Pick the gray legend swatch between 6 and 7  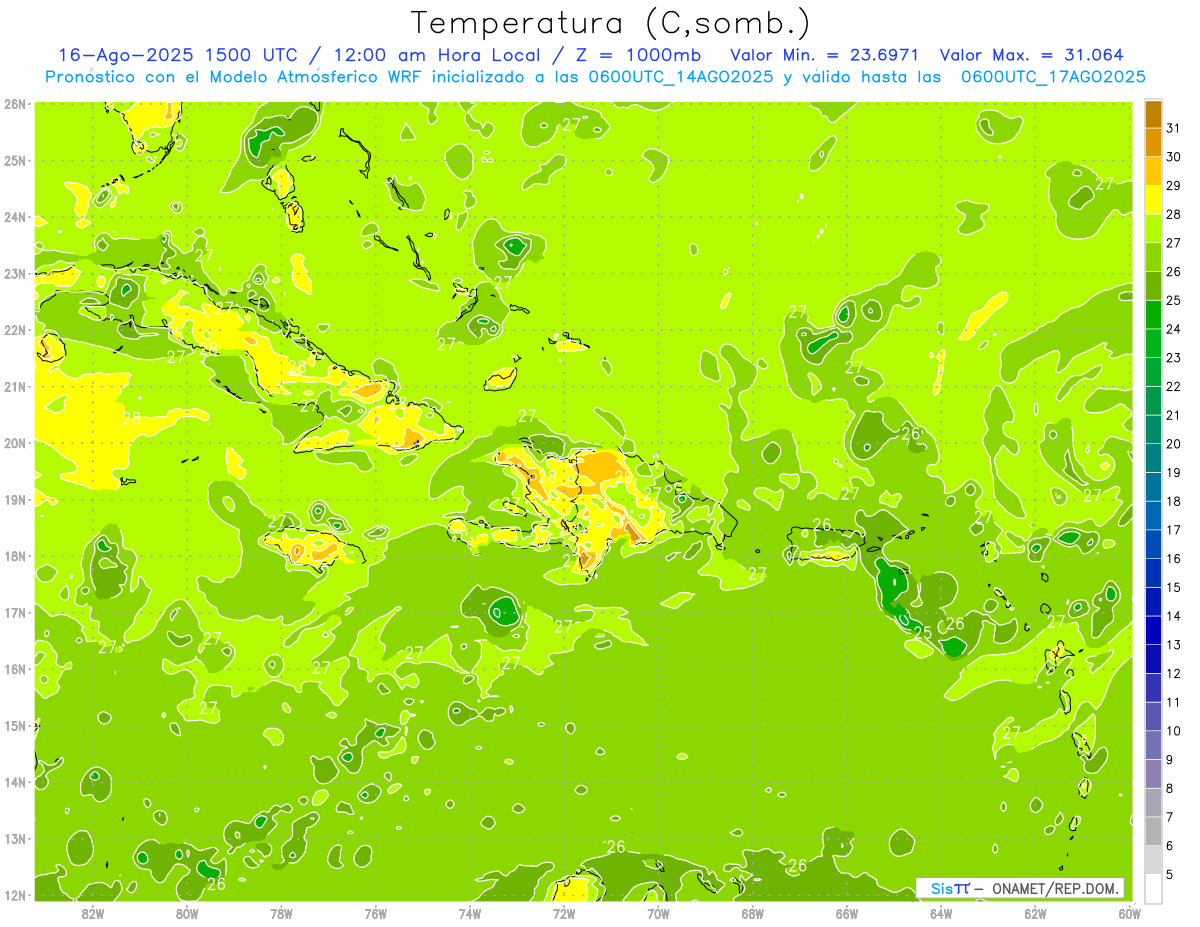coord(1153,830)
